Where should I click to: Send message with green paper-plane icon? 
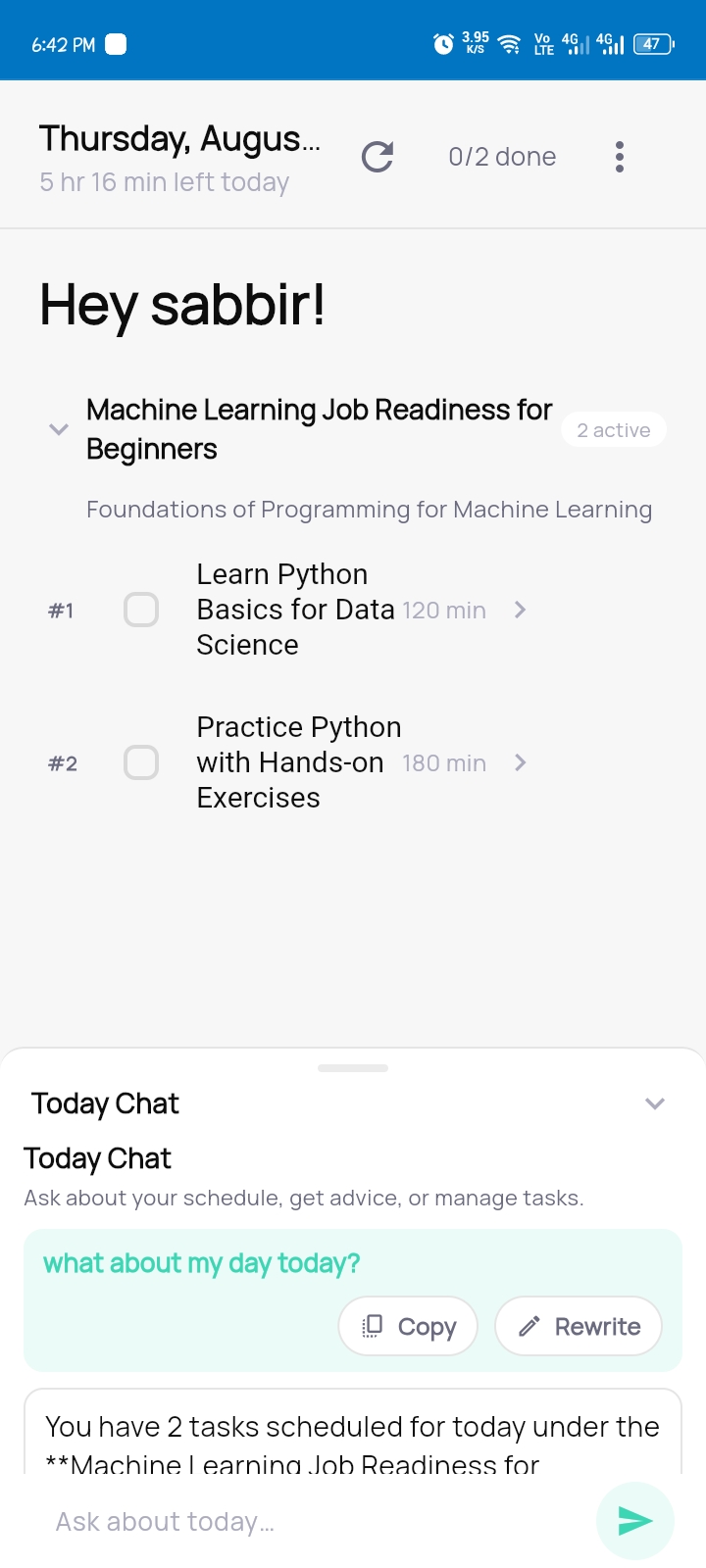tap(634, 1520)
